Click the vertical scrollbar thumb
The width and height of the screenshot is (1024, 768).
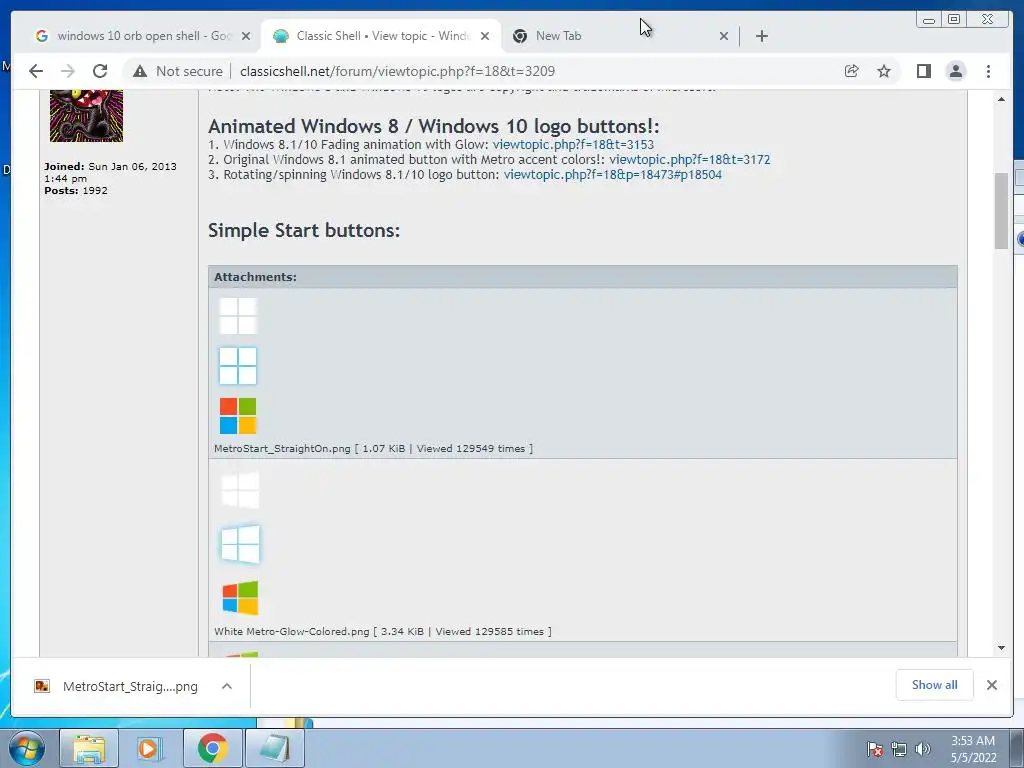pos(1001,211)
